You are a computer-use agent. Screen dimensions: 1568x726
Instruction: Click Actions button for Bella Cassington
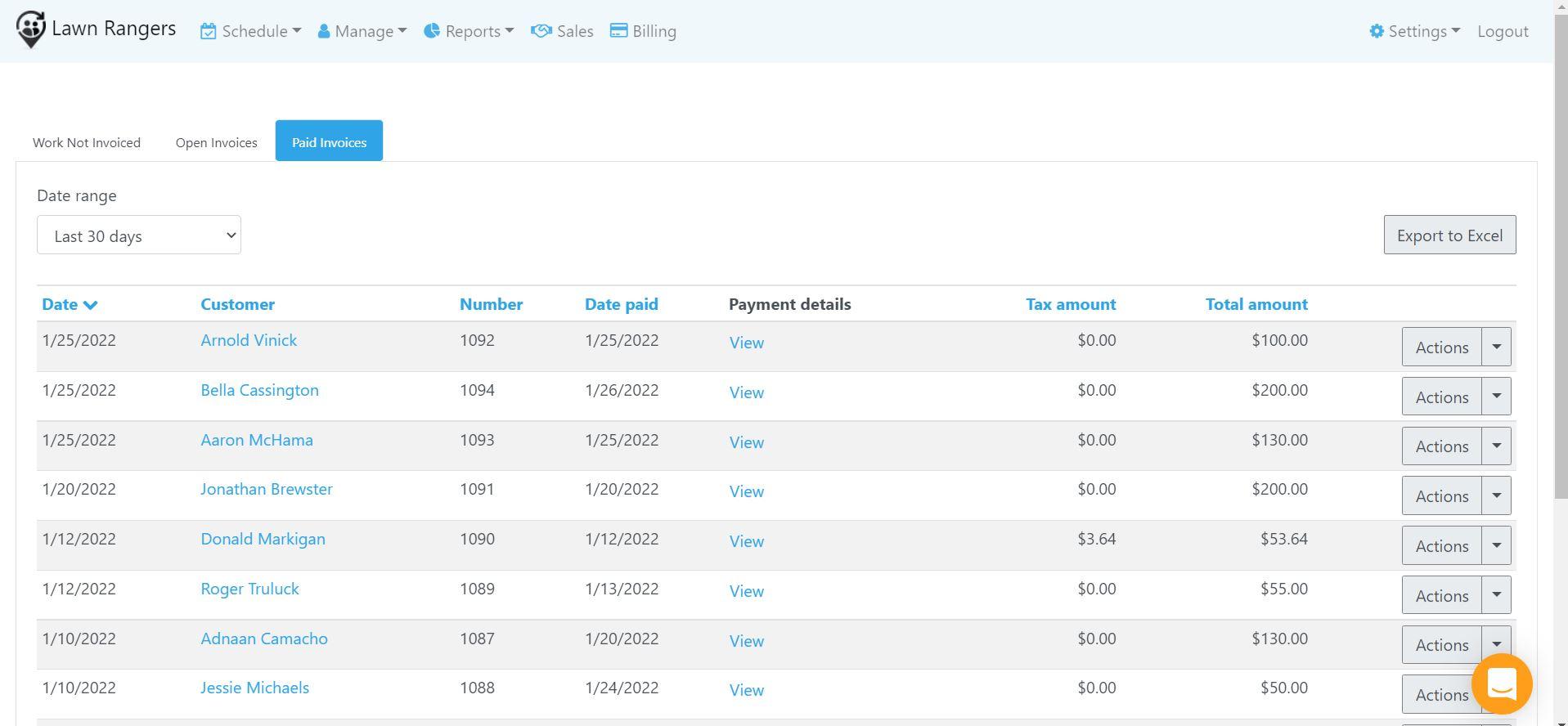coord(1441,397)
